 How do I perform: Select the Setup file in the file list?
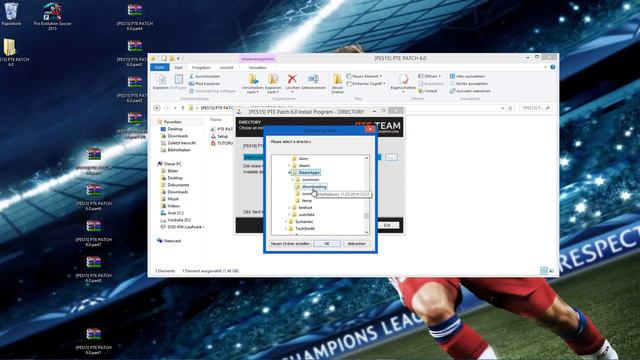coord(219,136)
